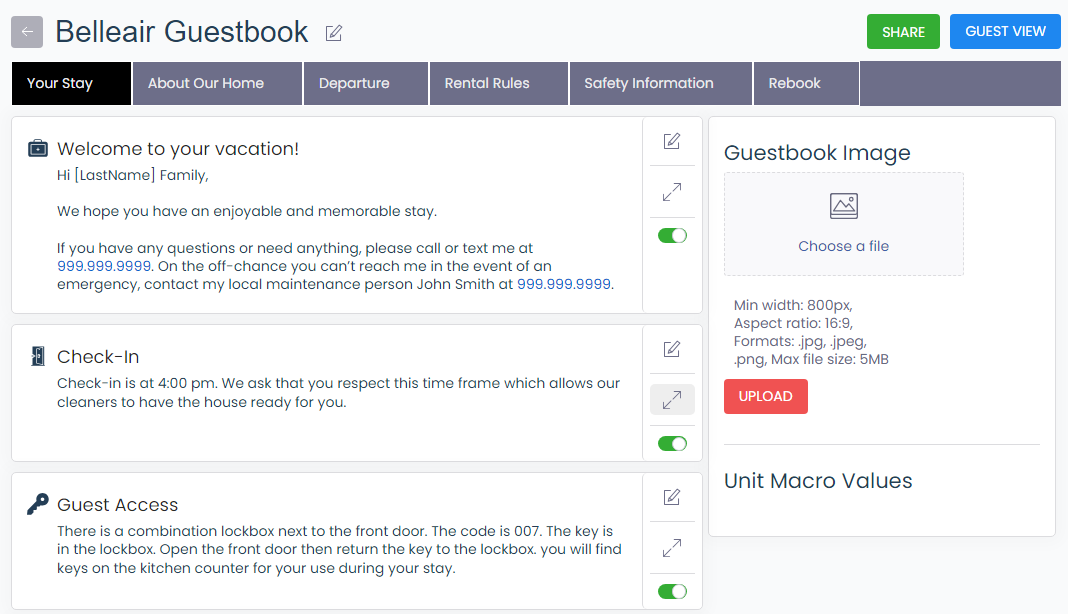Click the key icon beside Guest Access
Screen dimensions: 1068x614
coord(38,504)
